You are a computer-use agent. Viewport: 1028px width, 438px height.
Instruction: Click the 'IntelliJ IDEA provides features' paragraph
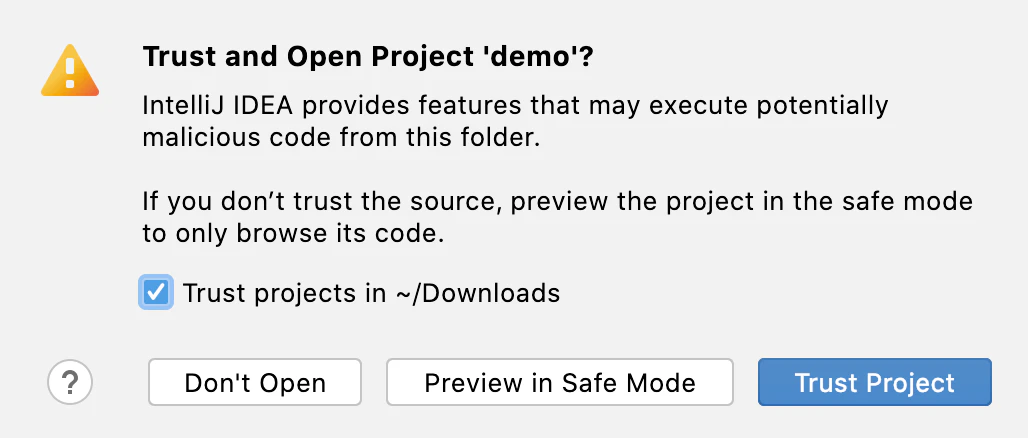point(515,122)
